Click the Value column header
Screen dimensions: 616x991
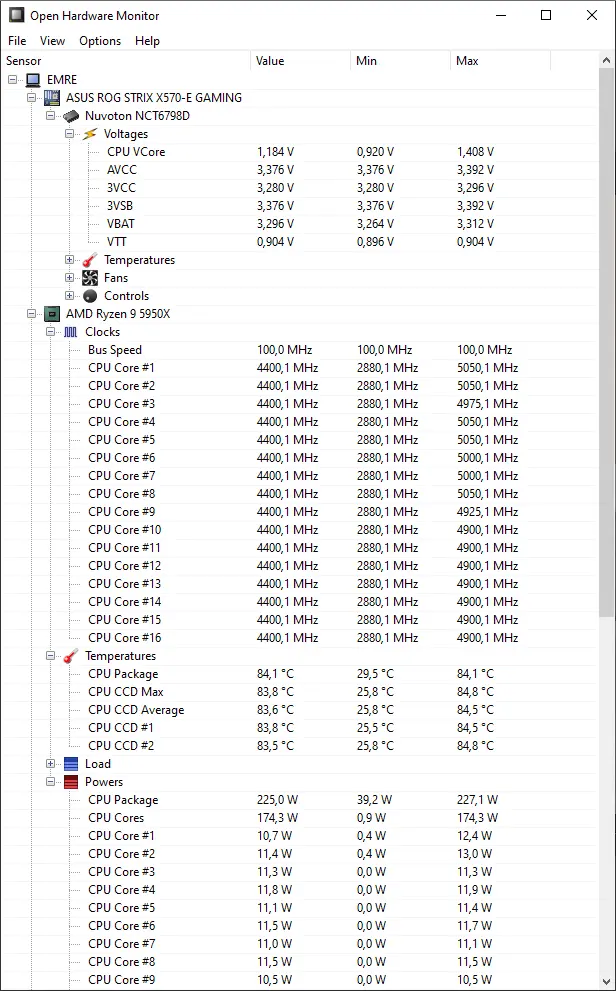(x=301, y=61)
